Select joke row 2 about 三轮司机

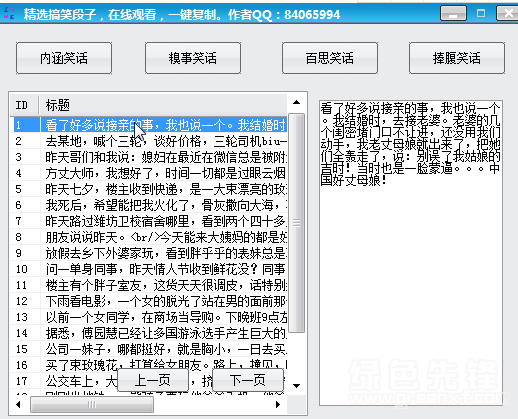pos(149,141)
